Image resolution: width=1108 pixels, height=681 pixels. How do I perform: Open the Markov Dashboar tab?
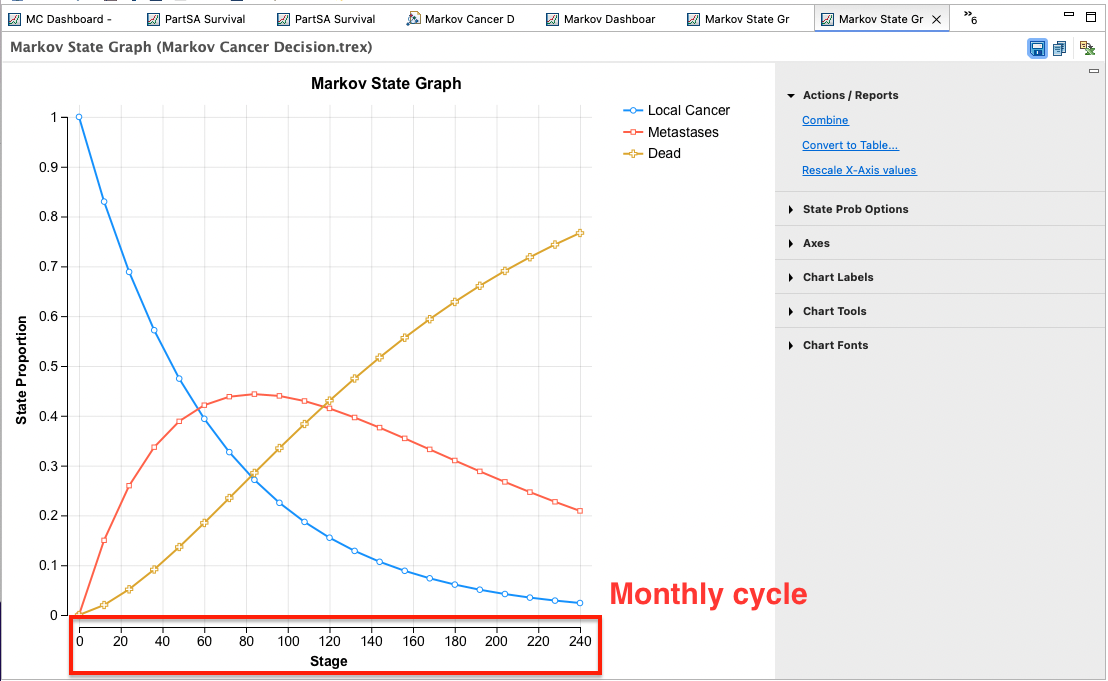[x=601, y=19]
